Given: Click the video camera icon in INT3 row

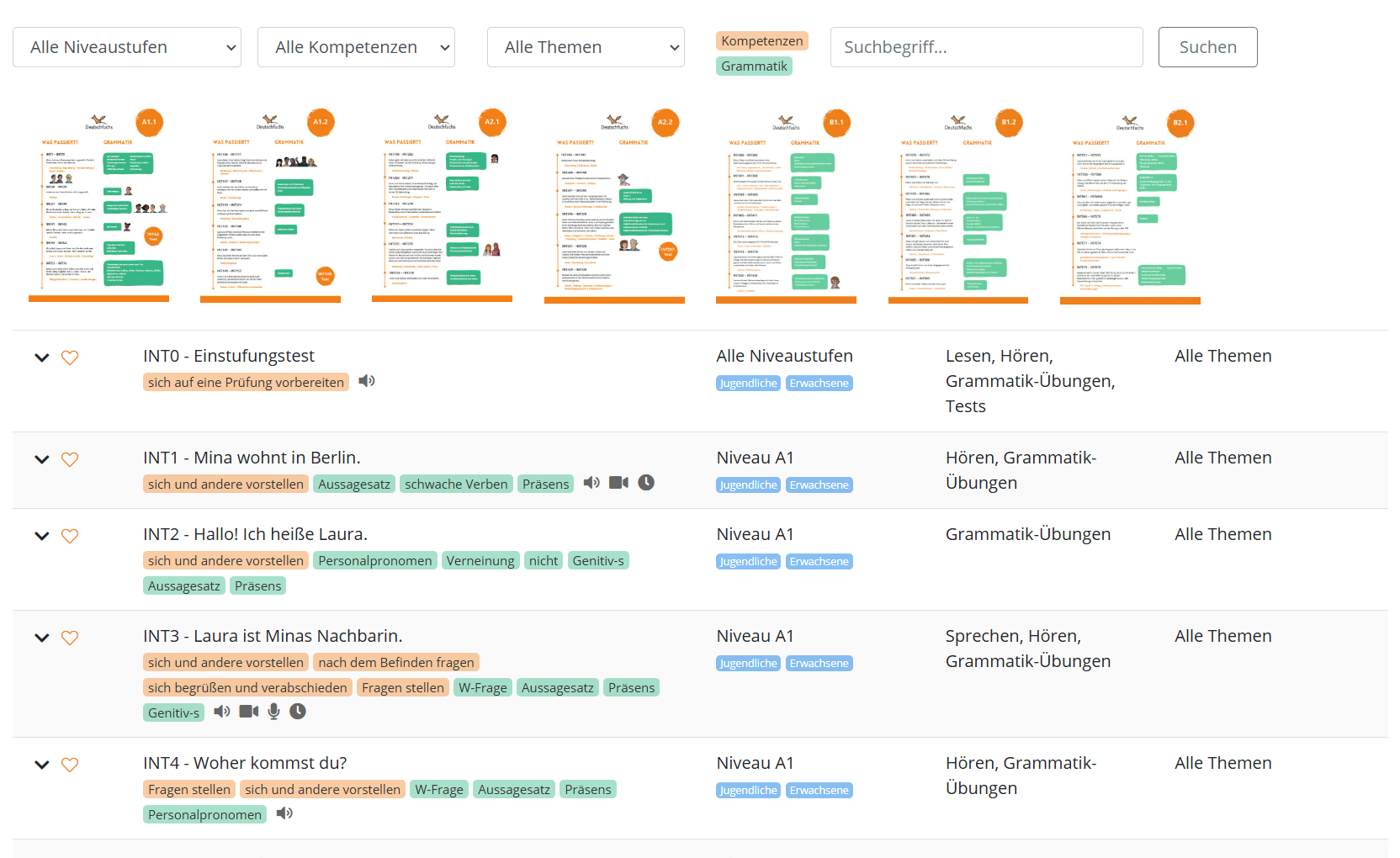Looking at the screenshot, I should coord(248,712).
